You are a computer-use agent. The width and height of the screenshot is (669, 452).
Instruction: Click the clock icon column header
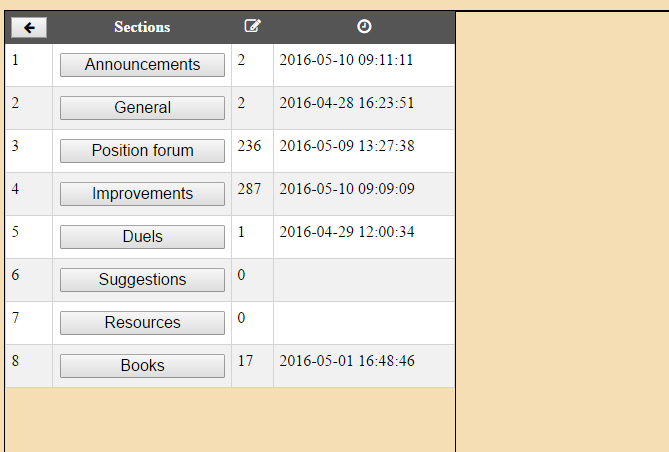tap(364, 26)
